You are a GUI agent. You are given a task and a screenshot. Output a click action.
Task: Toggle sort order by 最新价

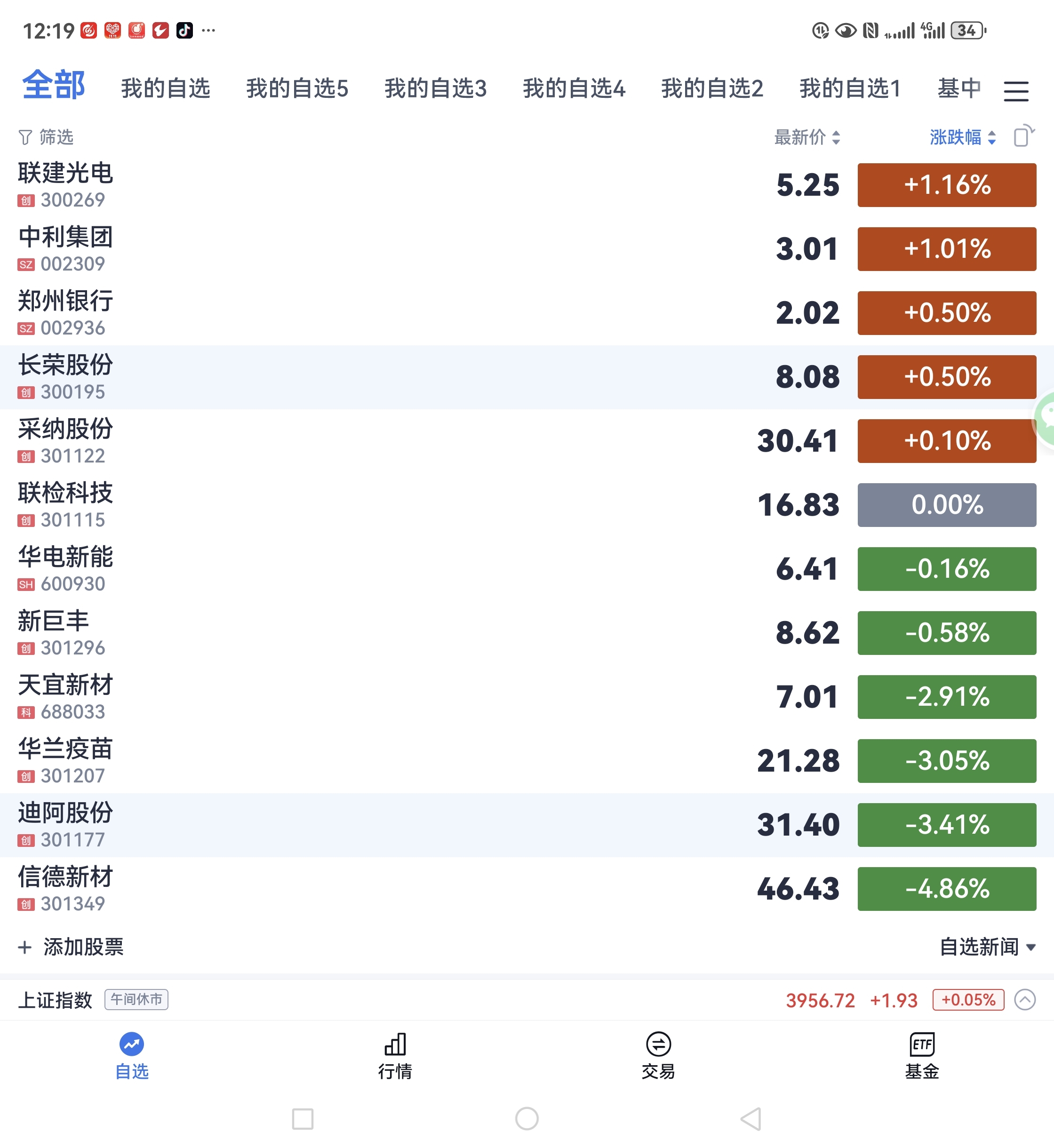[x=806, y=137]
